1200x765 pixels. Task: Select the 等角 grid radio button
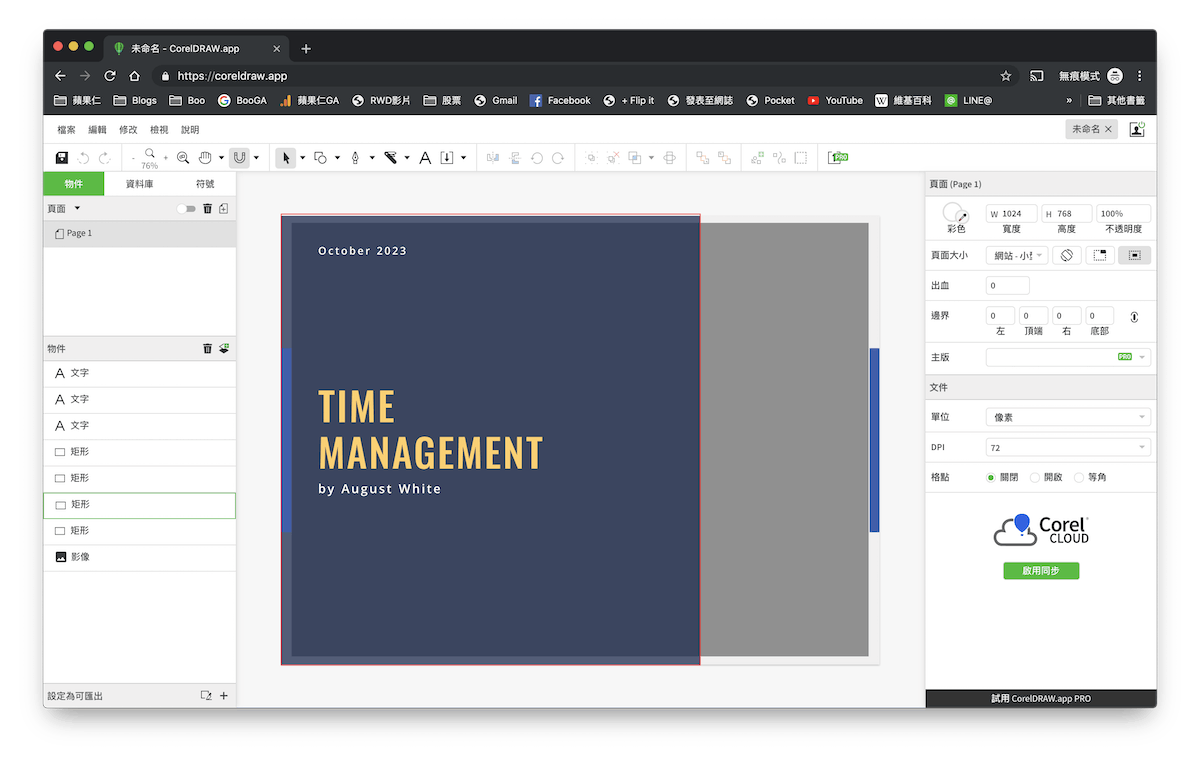pos(1078,477)
